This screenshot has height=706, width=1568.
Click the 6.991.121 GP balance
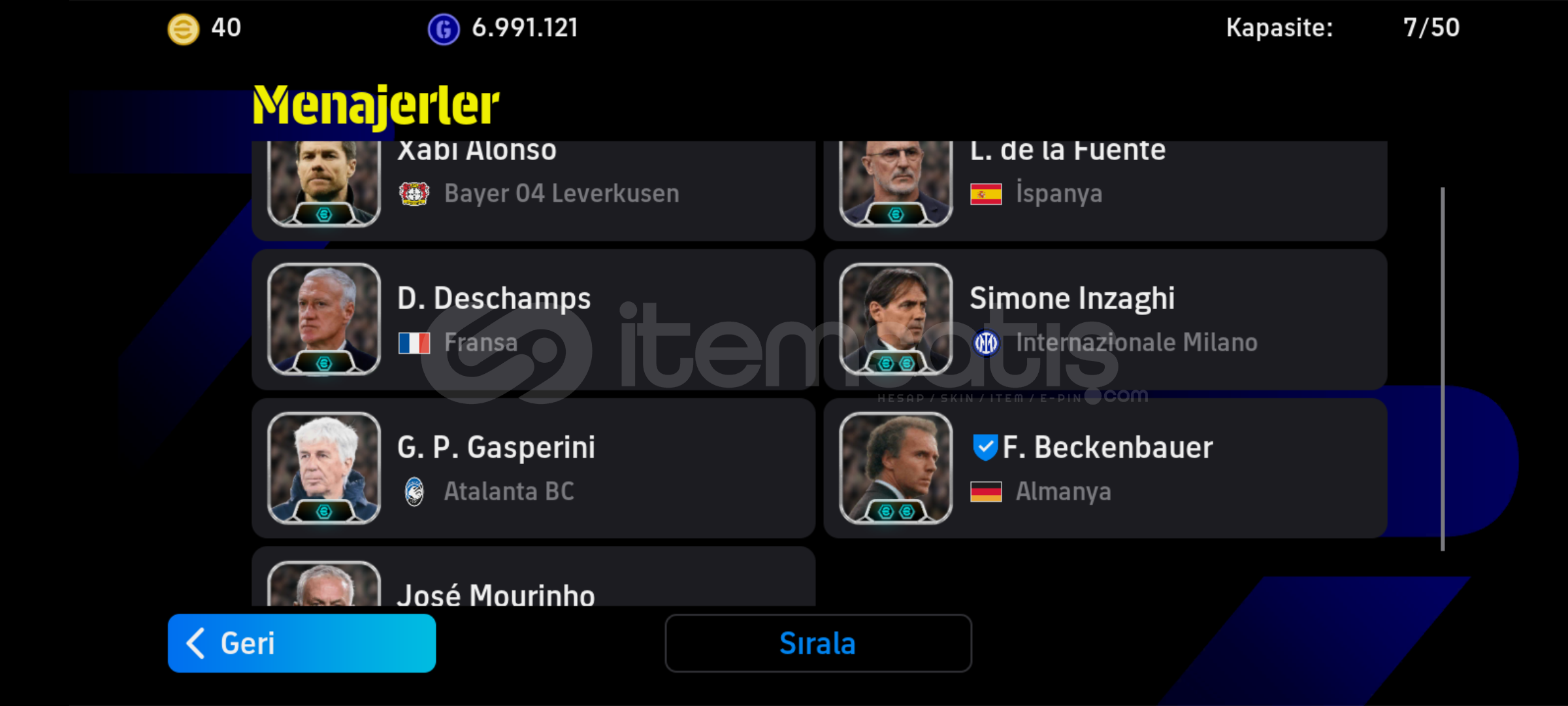coord(525,27)
